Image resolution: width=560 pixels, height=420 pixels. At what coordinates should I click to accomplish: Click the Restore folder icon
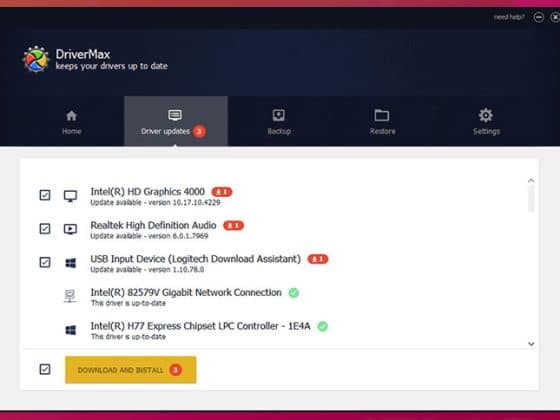(x=382, y=115)
